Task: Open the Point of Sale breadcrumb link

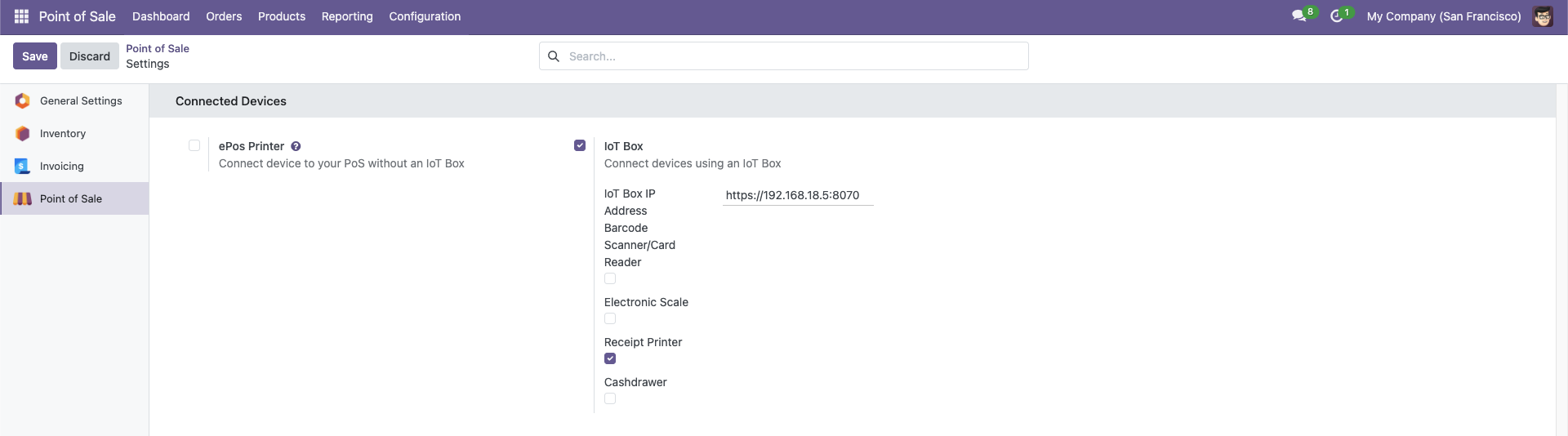Action: tap(158, 48)
